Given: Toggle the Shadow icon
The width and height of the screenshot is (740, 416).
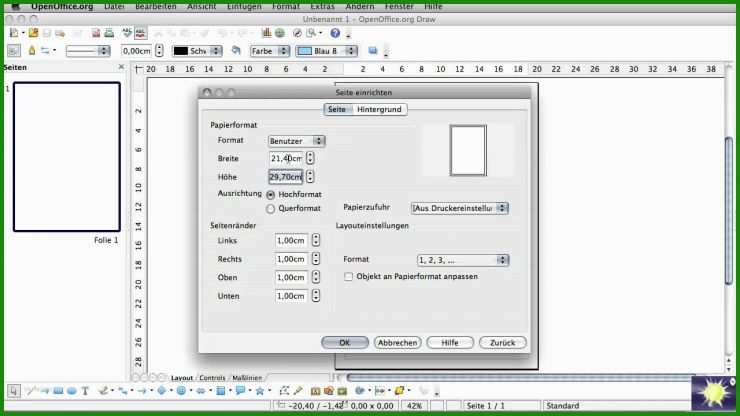Looking at the screenshot, I should [x=373, y=51].
